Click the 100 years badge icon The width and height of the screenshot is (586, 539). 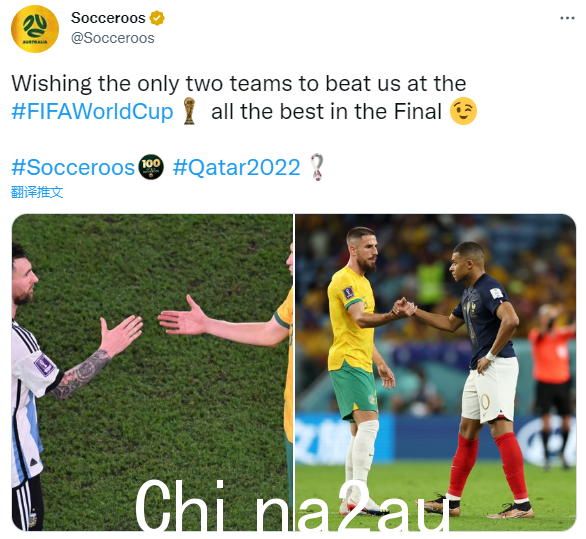[x=151, y=167]
